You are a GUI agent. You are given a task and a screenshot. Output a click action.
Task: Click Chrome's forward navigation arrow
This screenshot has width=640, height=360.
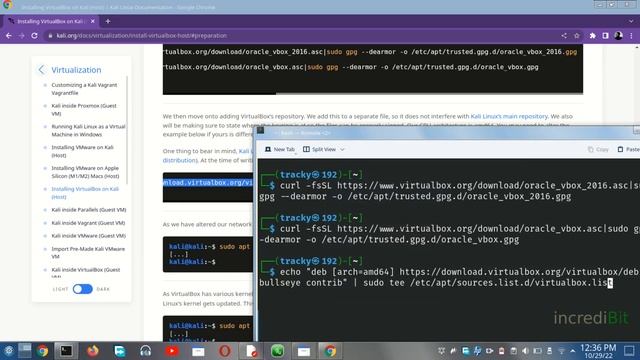21,36
